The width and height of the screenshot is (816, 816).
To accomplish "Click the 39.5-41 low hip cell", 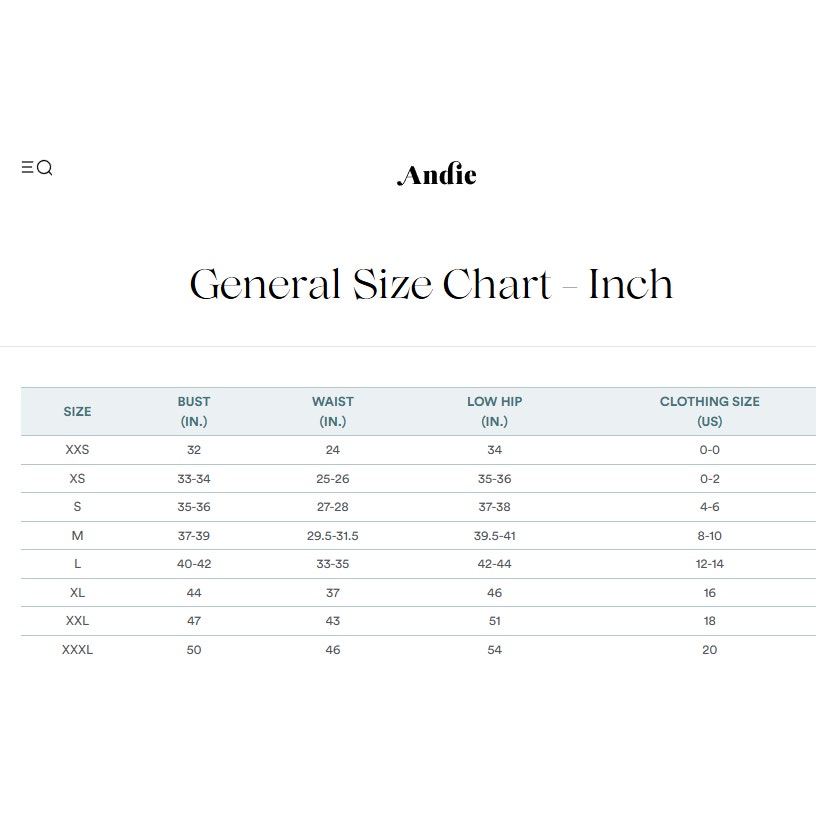I will click(494, 536).
